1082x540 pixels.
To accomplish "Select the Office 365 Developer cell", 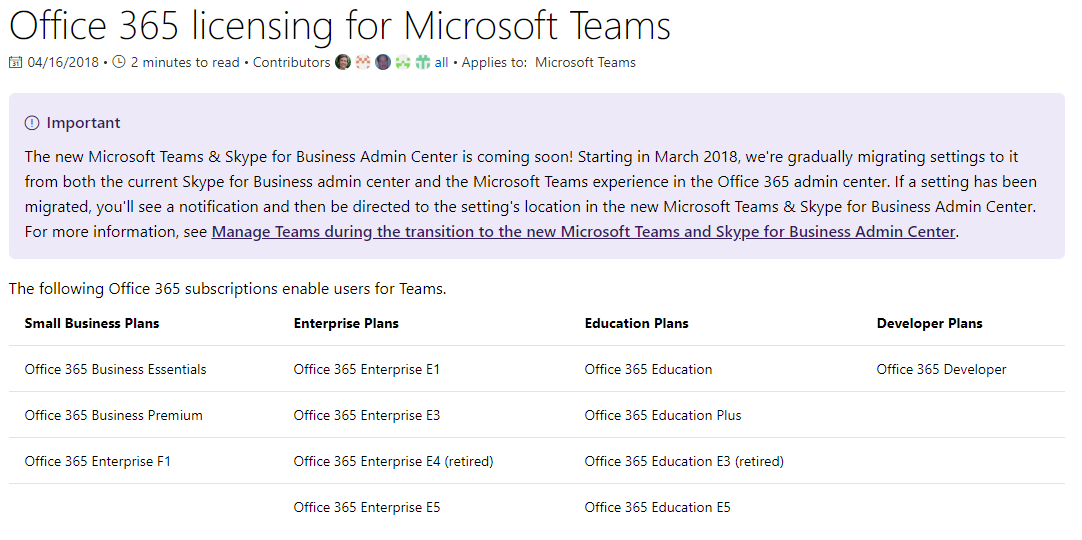I will pos(941,370).
